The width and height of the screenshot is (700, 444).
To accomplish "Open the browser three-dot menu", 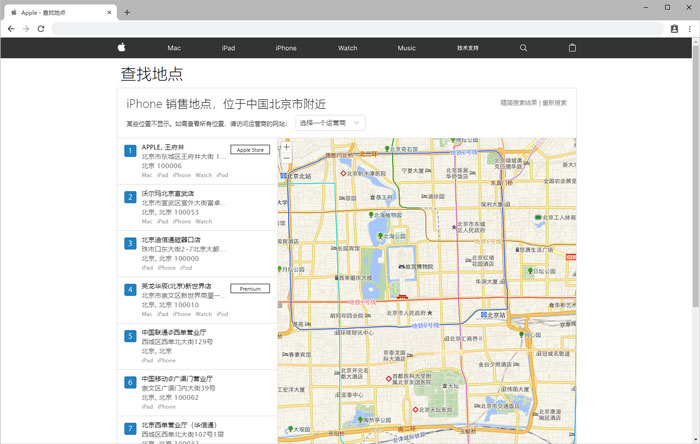I will pos(690,29).
